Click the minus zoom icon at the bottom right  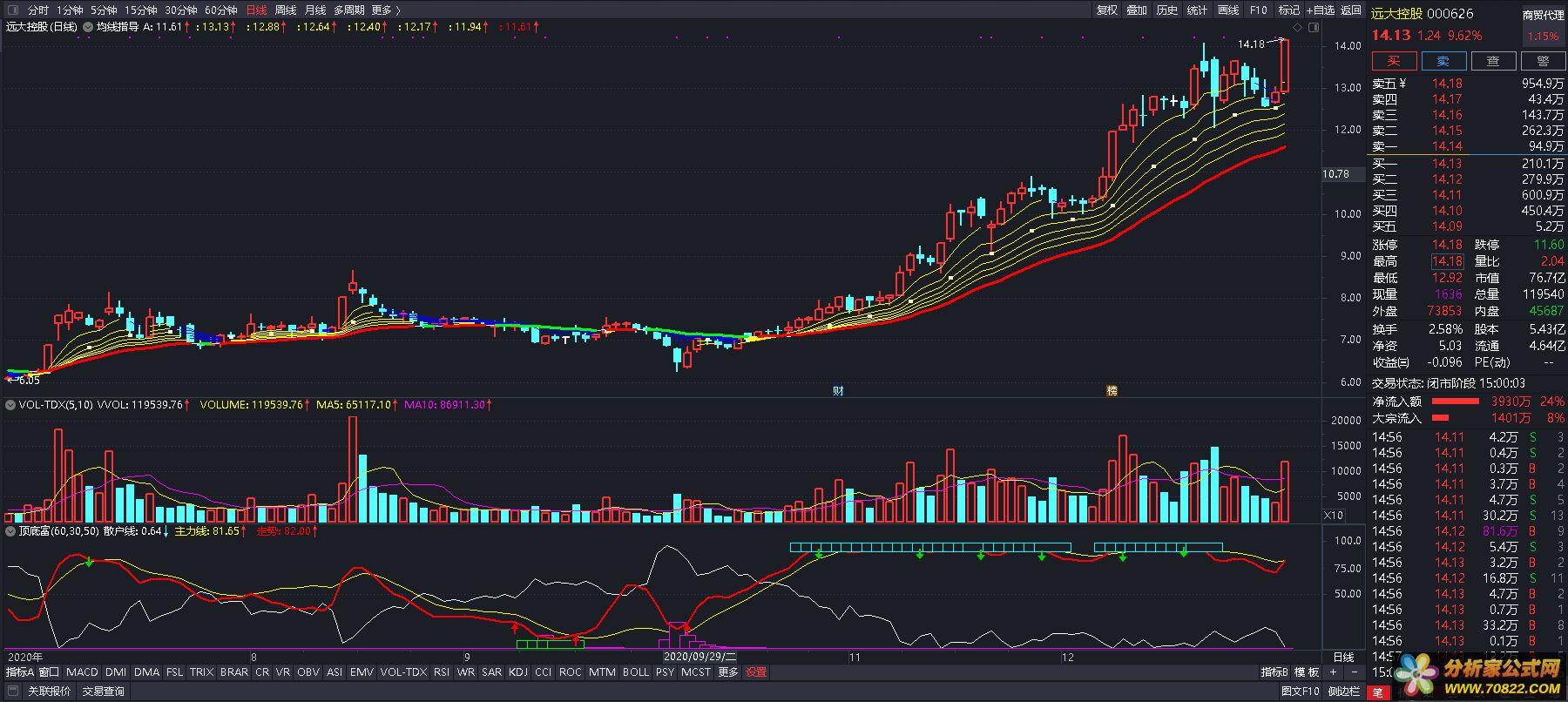coord(1354,672)
